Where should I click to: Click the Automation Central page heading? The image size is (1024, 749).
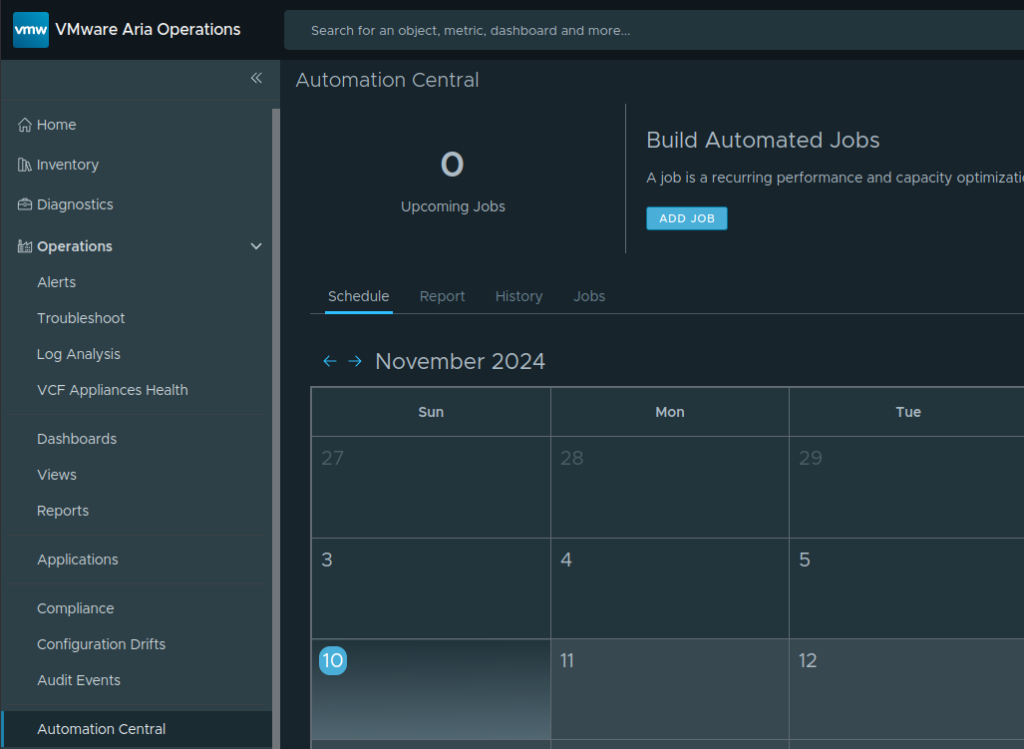click(387, 80)
